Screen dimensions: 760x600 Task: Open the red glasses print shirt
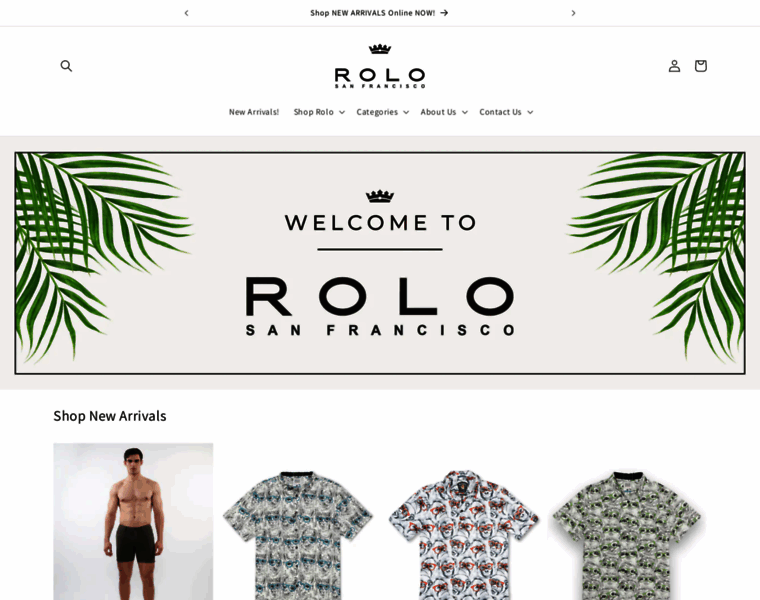coord(463,535)
